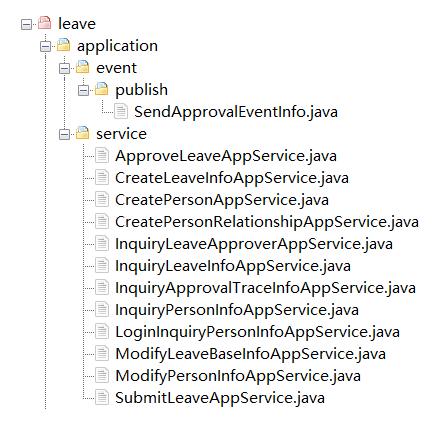This screenshot has height=421, width=444.
Task: Click the SendApprovalEventInfo.java file icon
Action: pos(121,111)
